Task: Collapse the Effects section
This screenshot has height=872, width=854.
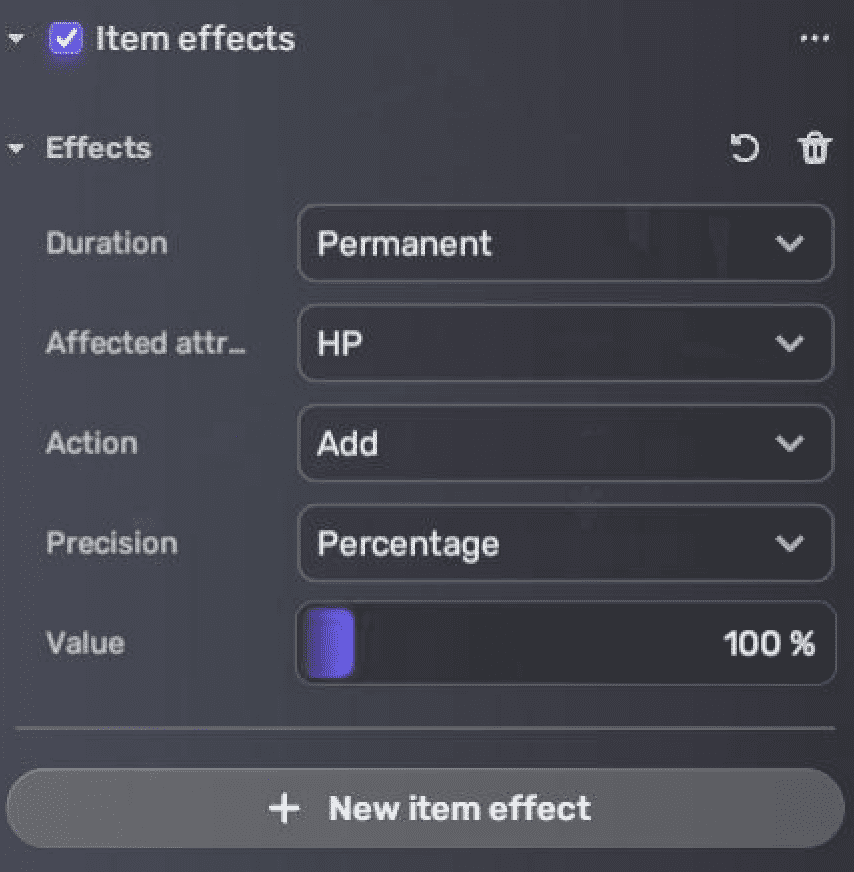Action: click(16, 148)
